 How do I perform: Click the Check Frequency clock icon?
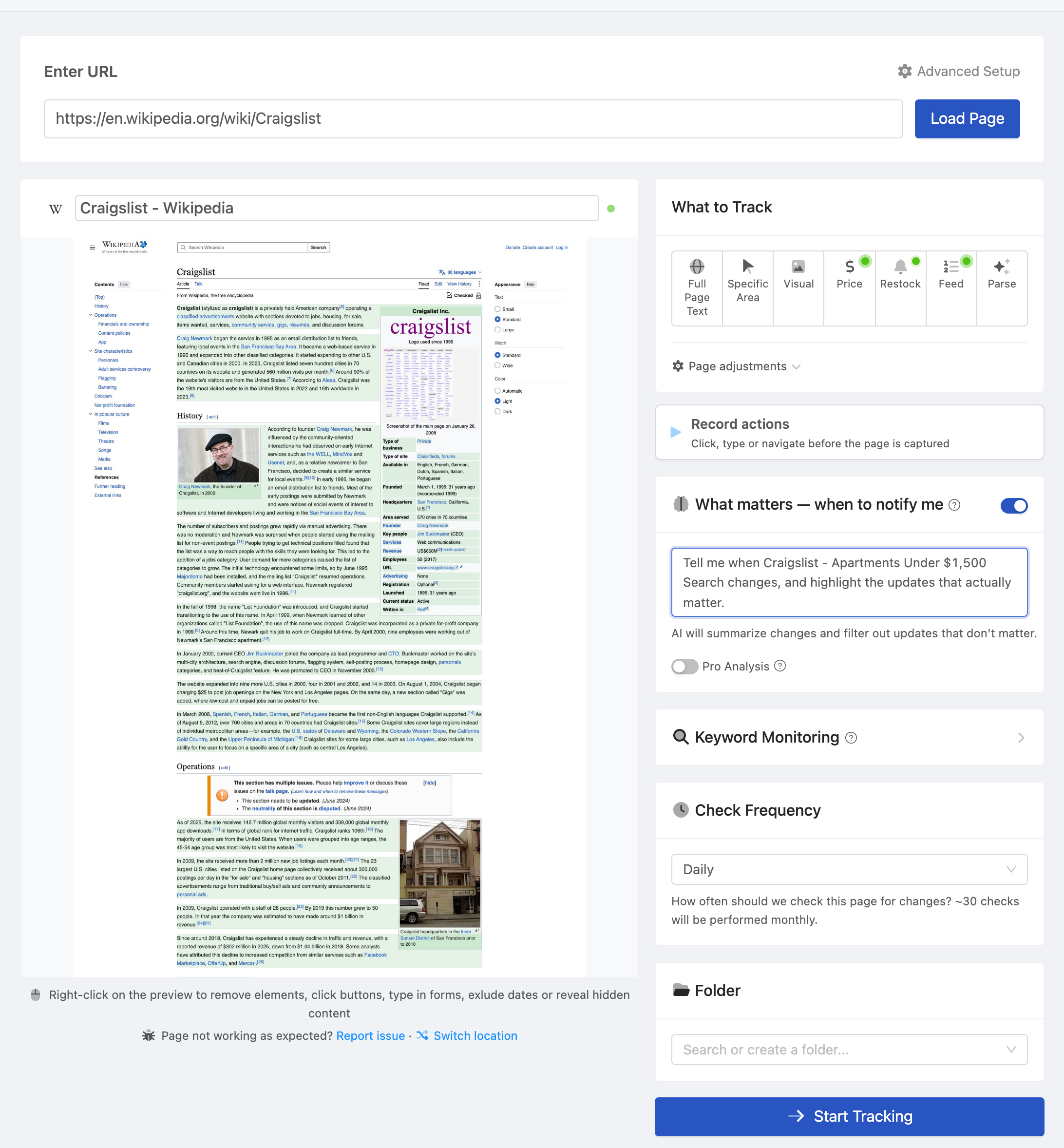coord(681,810)
